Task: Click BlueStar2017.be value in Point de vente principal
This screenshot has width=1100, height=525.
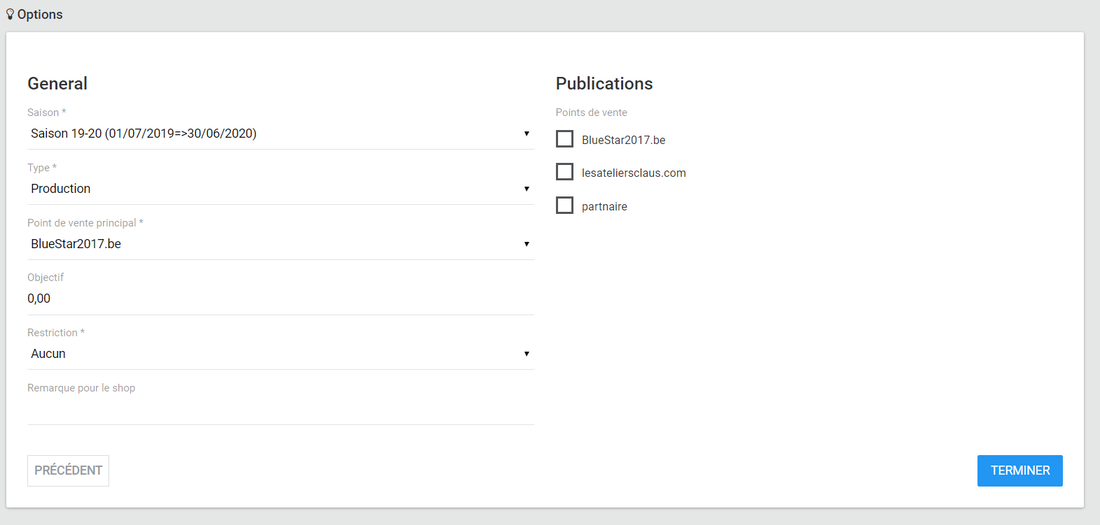Action: click(x=76, y=243)
